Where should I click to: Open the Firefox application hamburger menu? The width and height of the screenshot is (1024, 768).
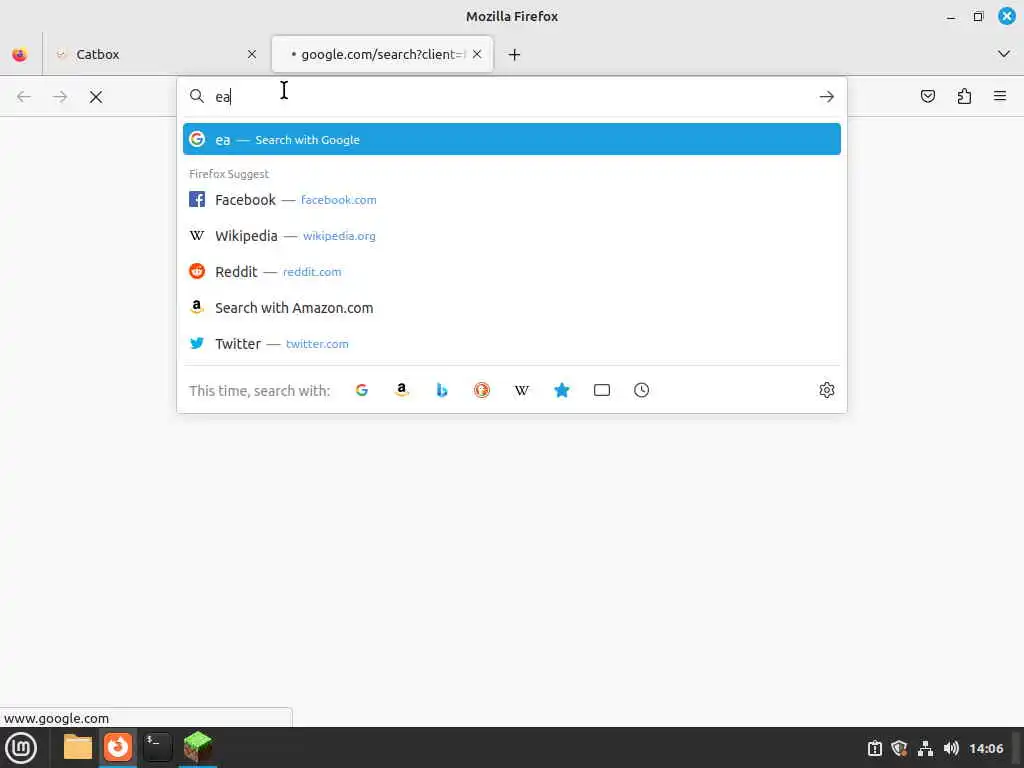click(1000, 97)
